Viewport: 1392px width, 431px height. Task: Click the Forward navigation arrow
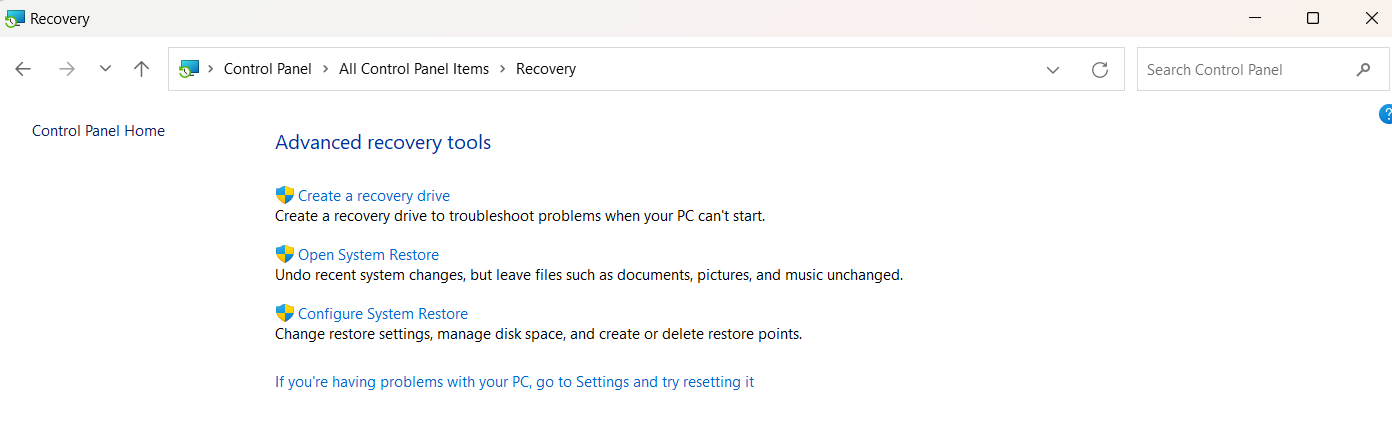pyautogui.click(x=67, y=69)
